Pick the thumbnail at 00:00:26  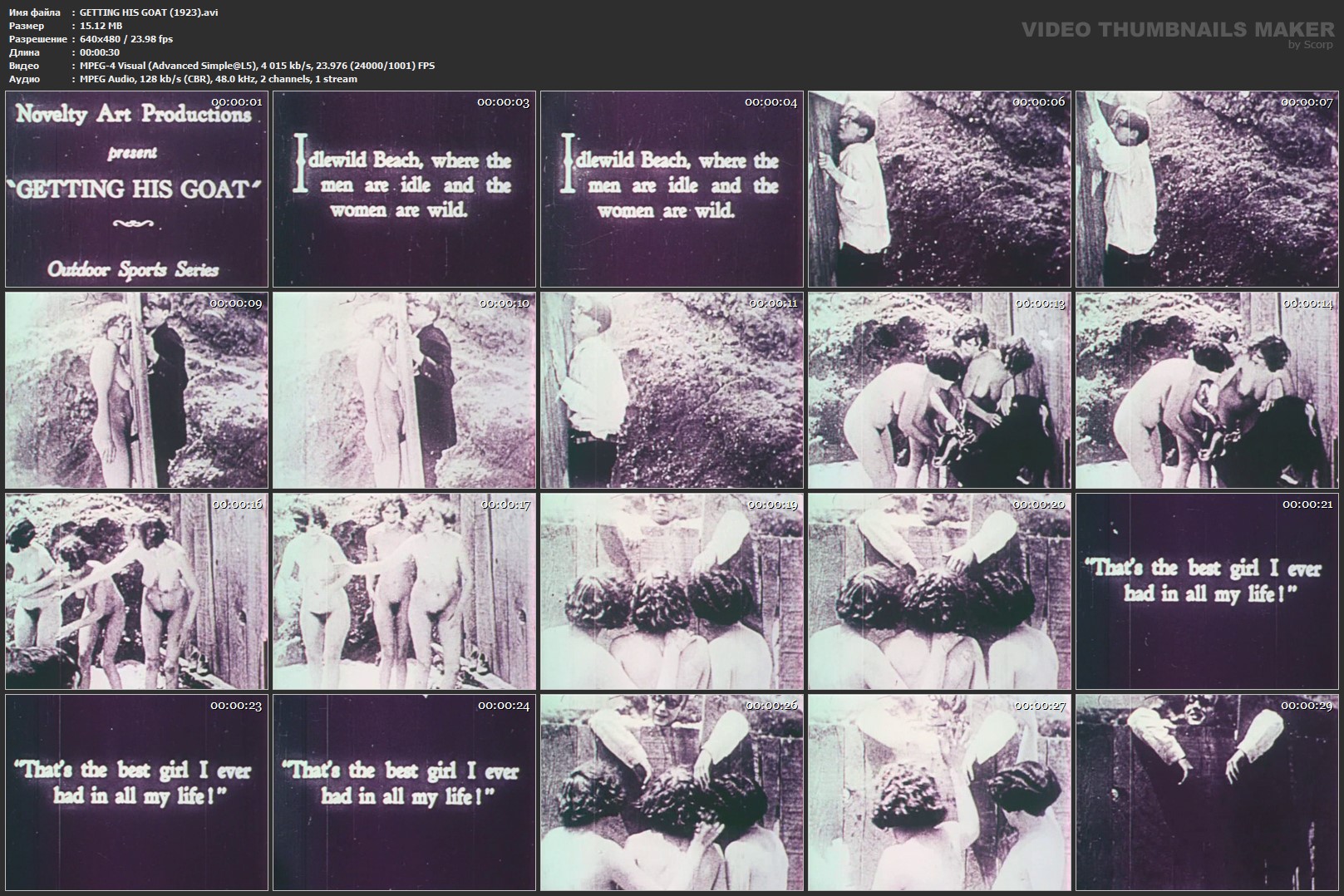click(672, 793)
